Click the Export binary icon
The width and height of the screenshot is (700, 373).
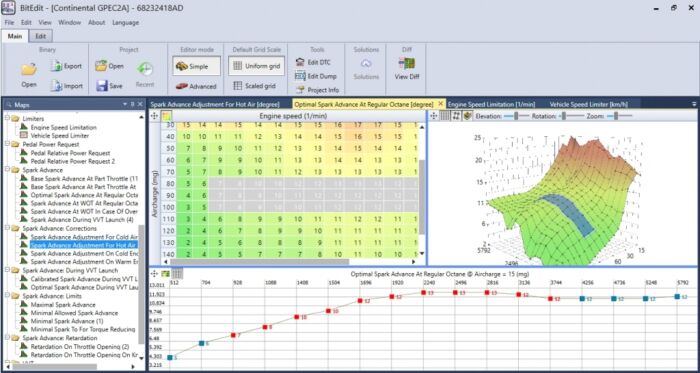(x=56, y=66)
